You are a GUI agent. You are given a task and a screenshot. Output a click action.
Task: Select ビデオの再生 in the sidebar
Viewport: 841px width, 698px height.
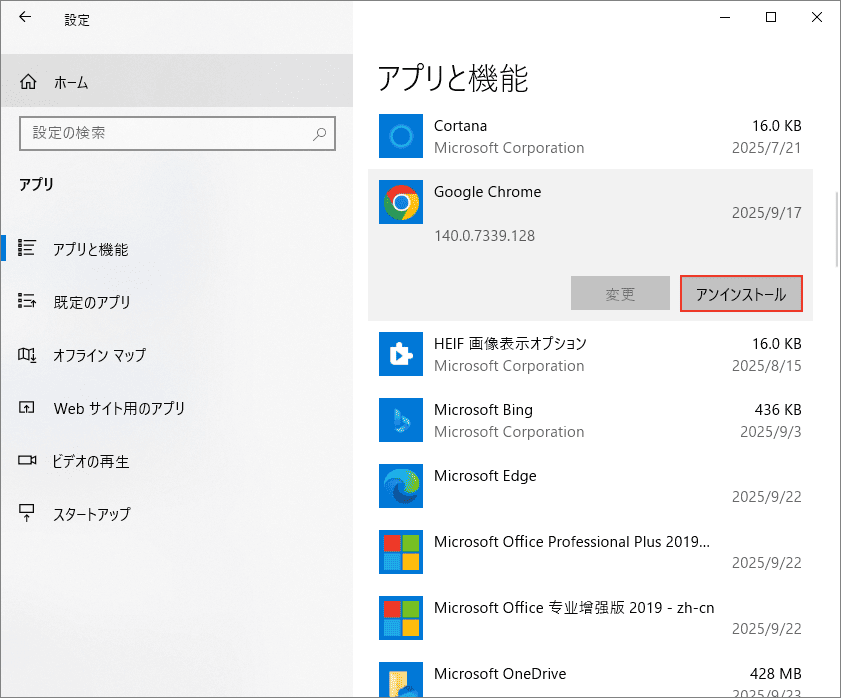(x=91, y=461)
